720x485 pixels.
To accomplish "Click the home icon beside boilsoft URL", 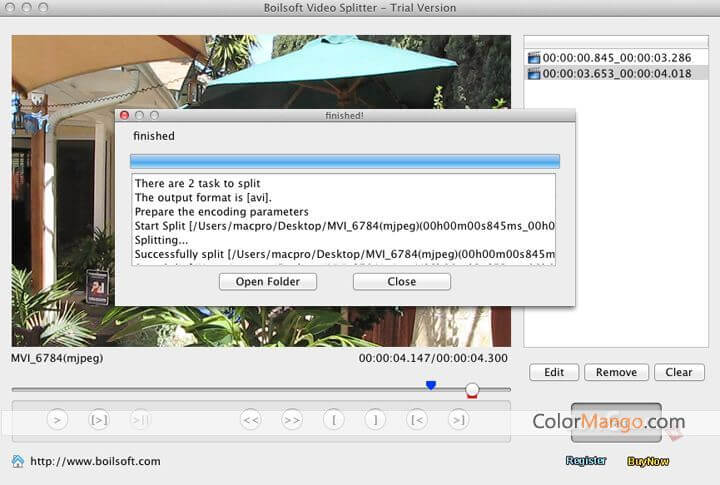I will click(18, 461).
